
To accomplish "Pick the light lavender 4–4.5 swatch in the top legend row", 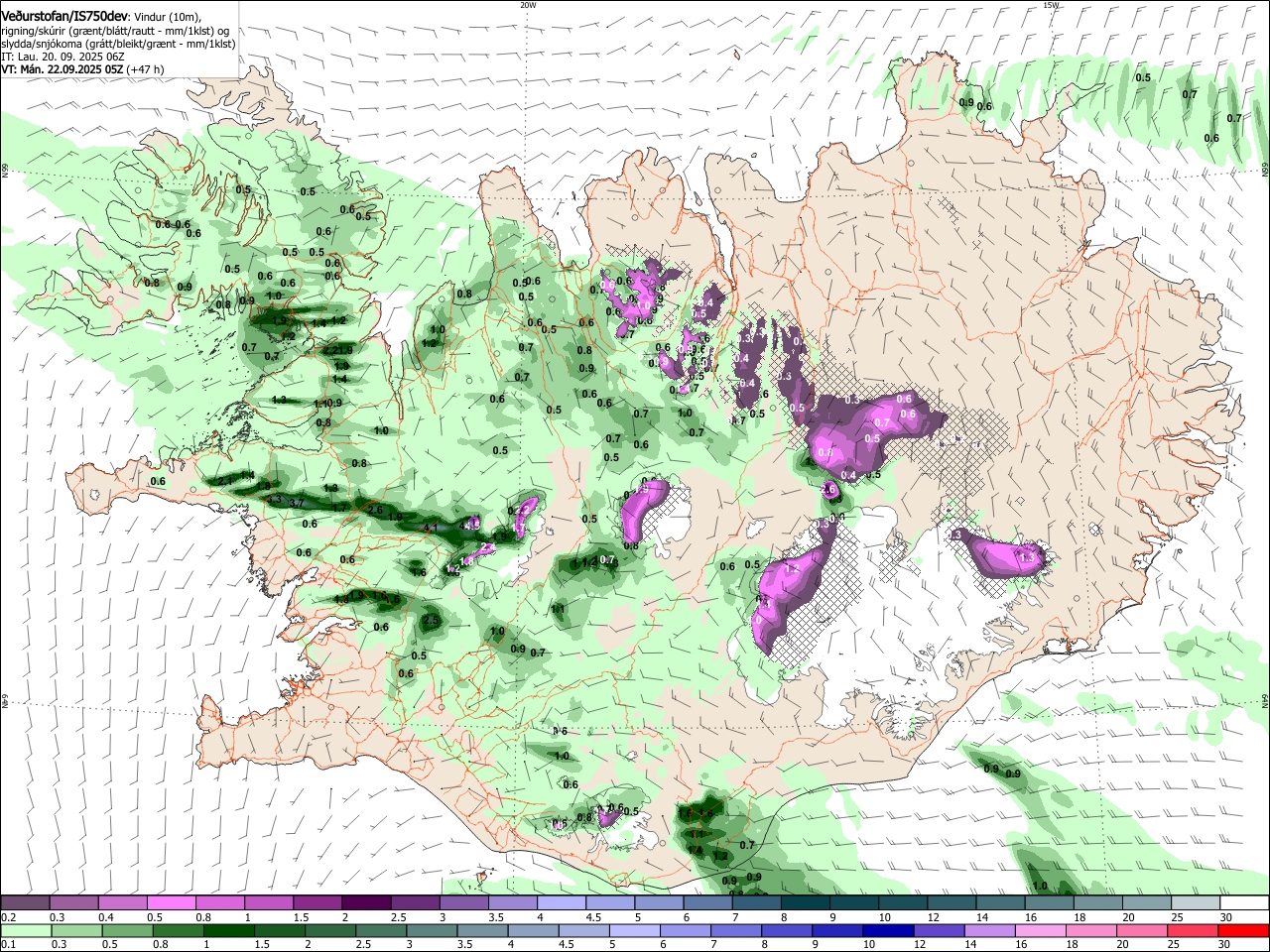I will point(562,902).
